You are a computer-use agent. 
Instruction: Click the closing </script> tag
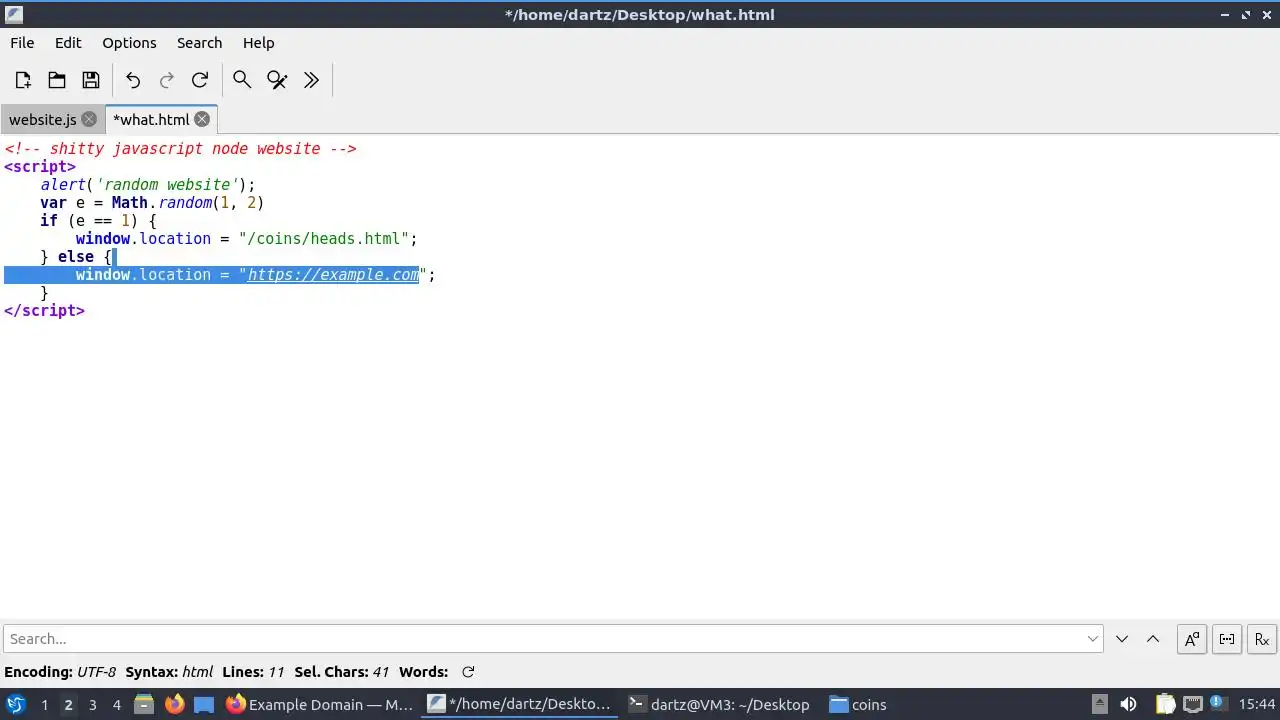(44, 311)
